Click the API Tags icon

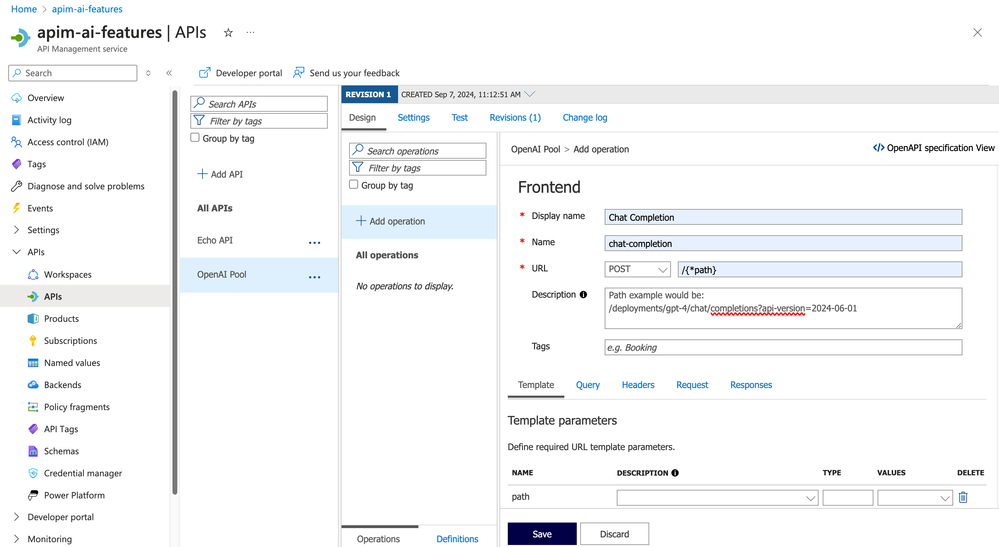point(33,429)
